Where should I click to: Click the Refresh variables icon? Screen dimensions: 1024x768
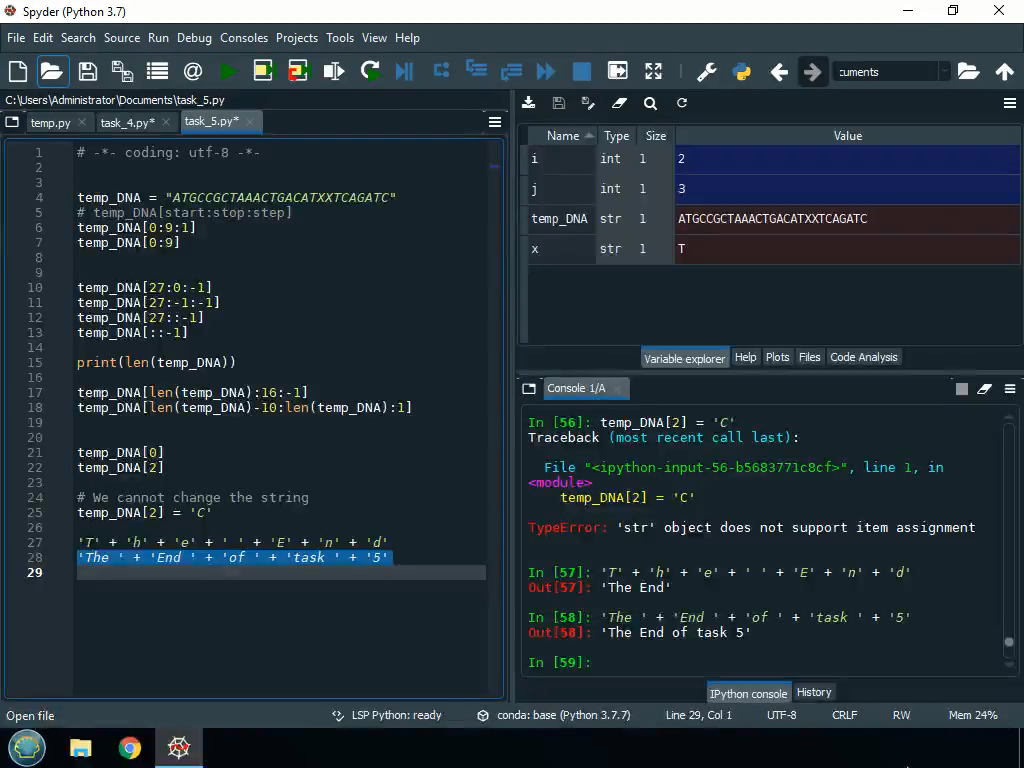(682, 103)
